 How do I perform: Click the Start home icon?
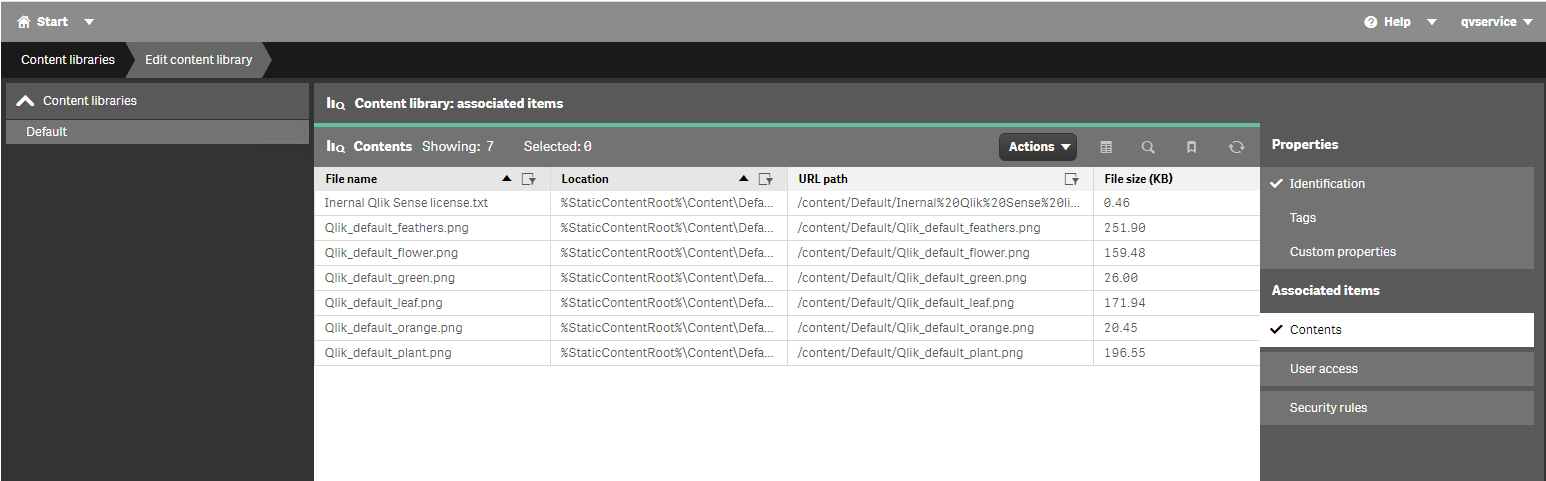24,21
